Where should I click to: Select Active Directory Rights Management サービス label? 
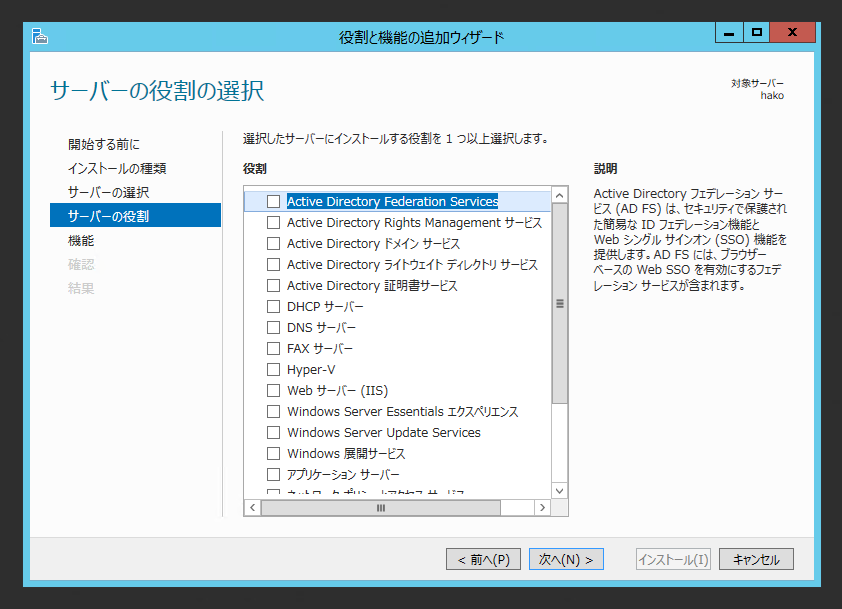[415, 222]
